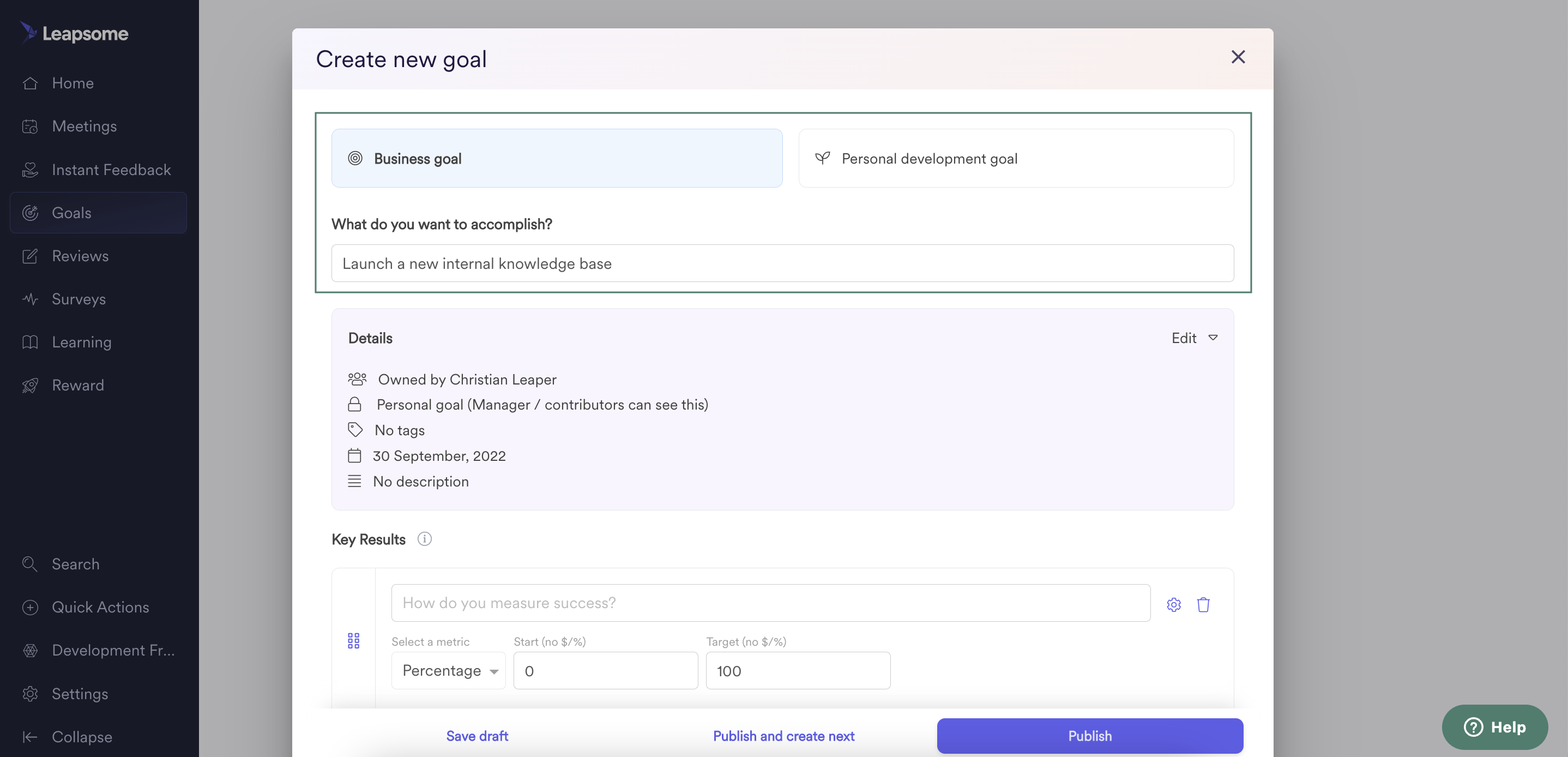Viewport: 1568px width, 757px height.
Task: Click the key result drag handle grid icon
Action: 354,641
